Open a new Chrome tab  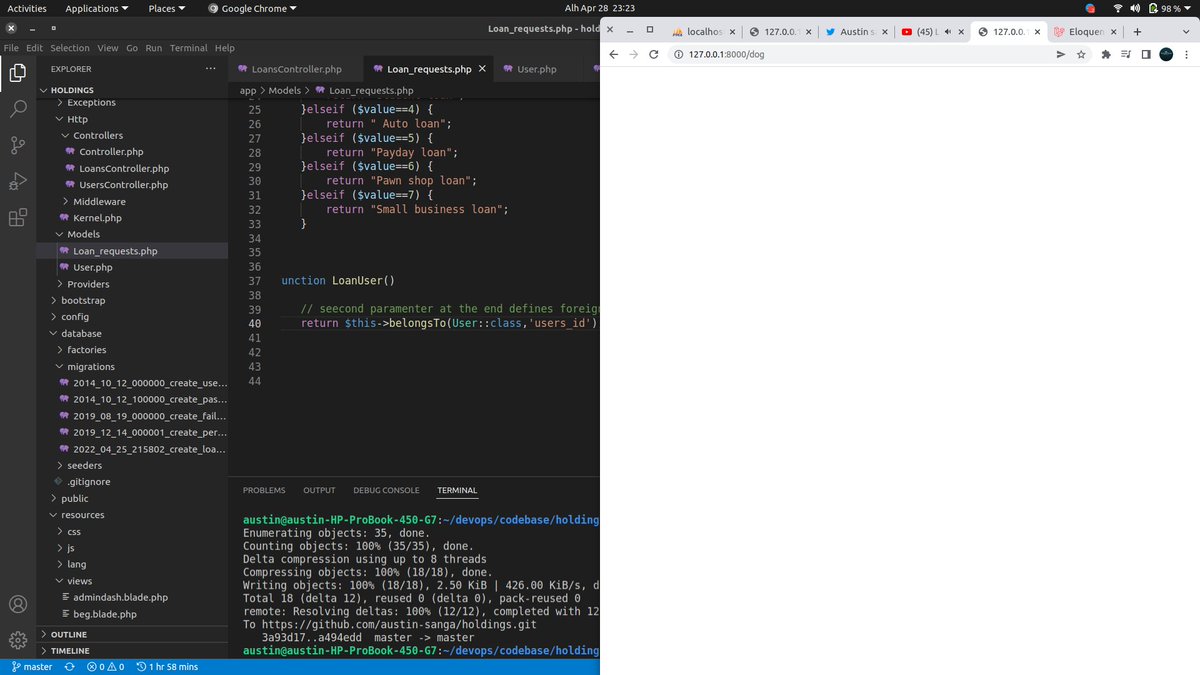1137,31
